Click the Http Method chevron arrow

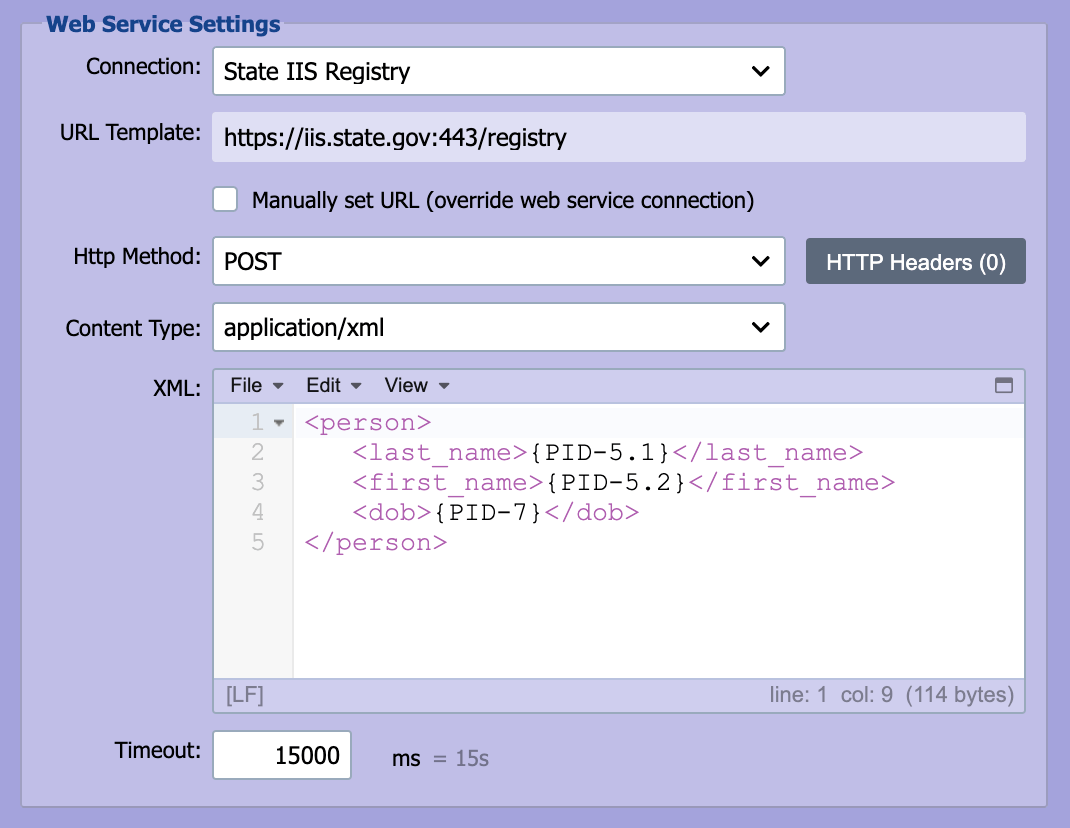[760, 261]
